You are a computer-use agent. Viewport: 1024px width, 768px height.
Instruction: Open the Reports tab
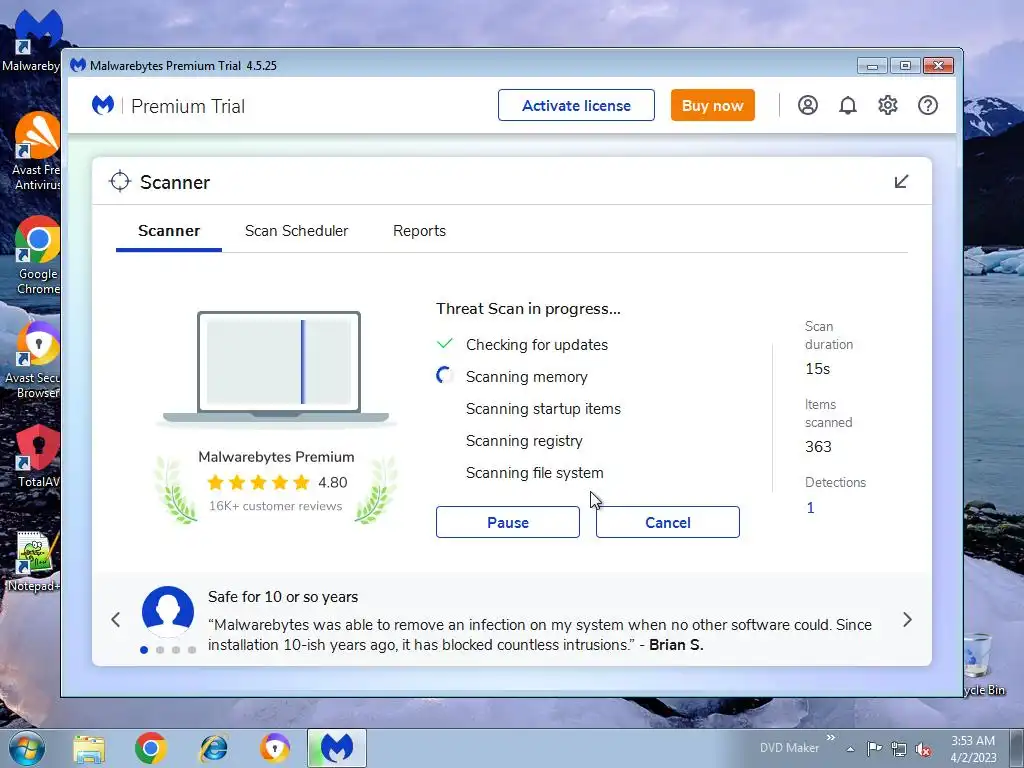(x=419, y=231)
